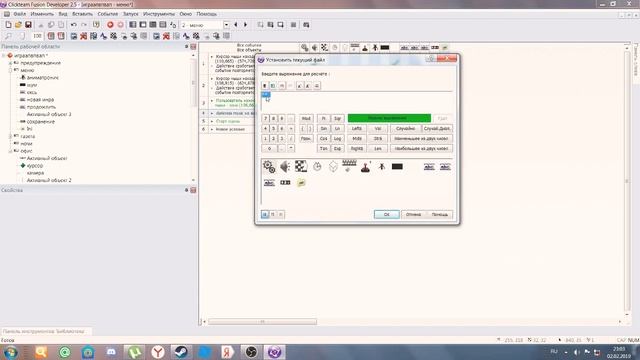Viewport: 640px width, 360px height.
Task: Select the Storyboard controls checkered icon in dialog
Action: 301,167
